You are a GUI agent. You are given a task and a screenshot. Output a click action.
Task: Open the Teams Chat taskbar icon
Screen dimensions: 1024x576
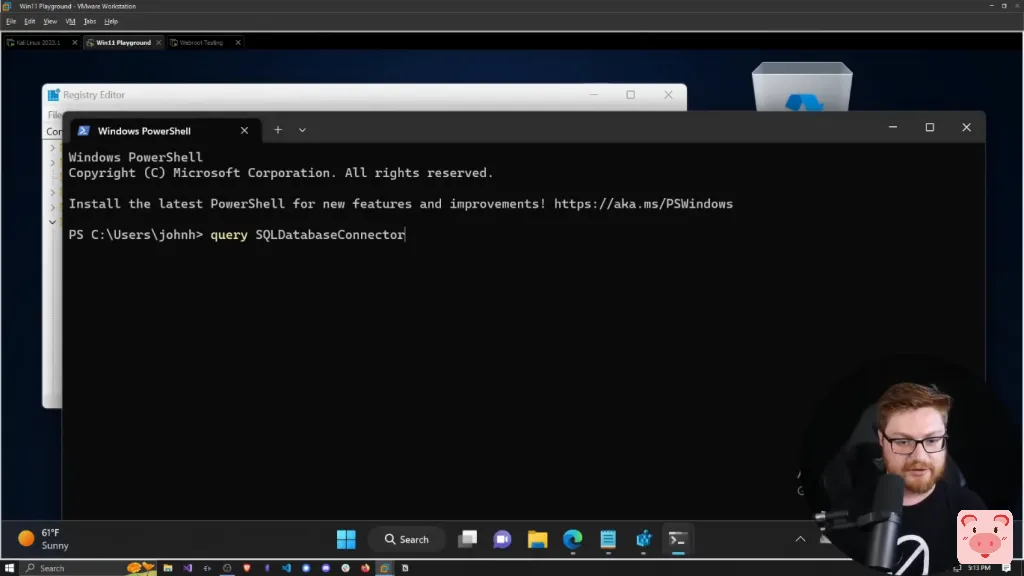[502, 539]
